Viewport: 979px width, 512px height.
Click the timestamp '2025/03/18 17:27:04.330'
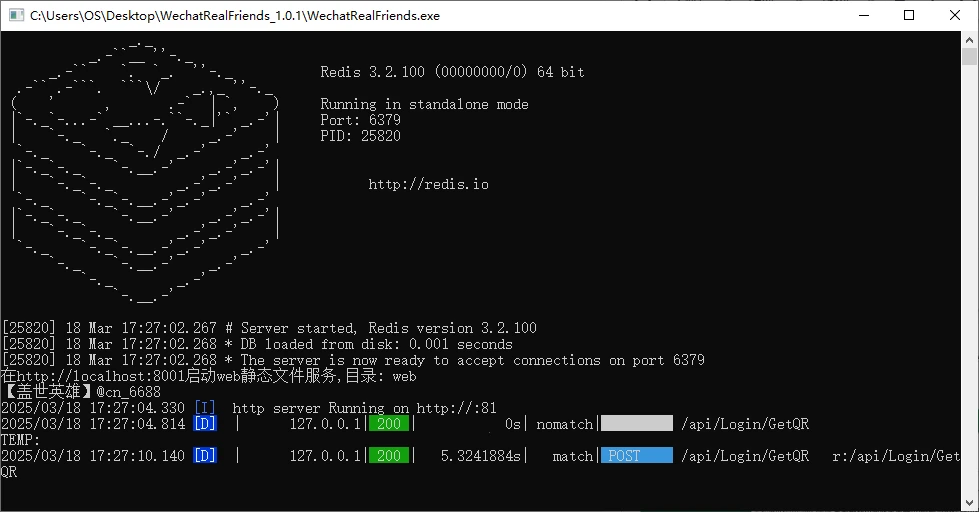(93, 408)
